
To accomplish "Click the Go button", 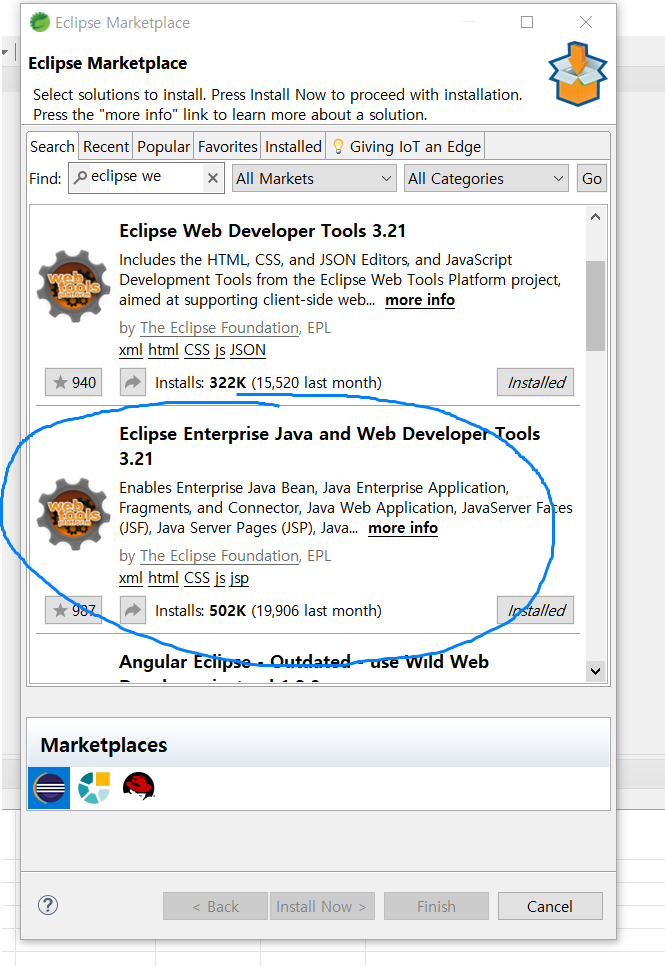I will 592,178.
